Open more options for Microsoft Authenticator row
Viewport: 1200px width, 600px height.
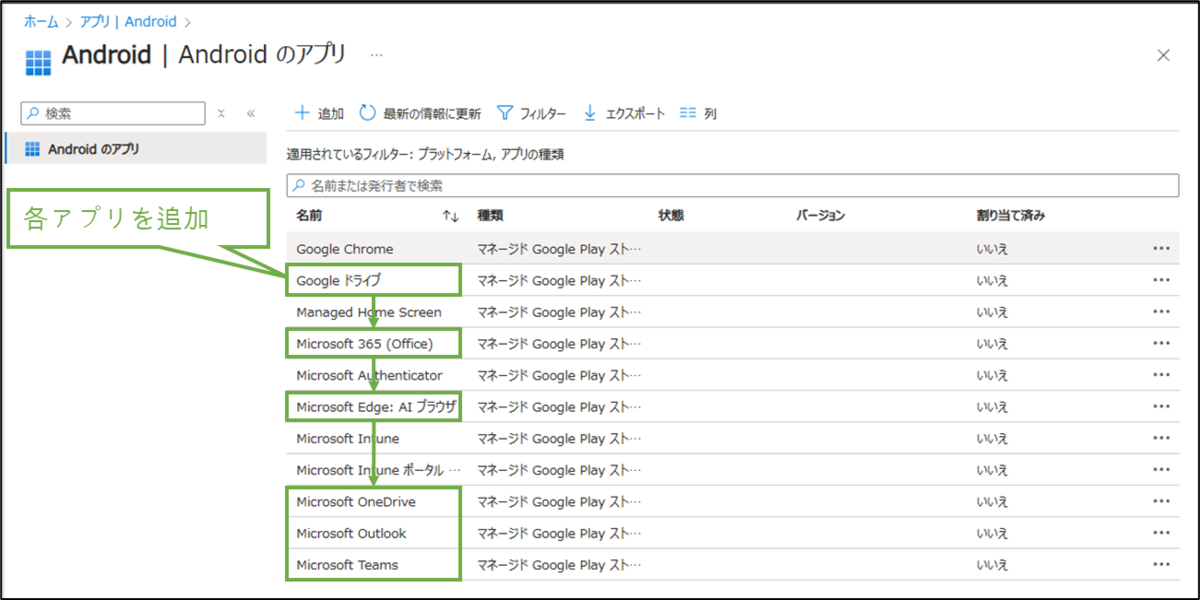pos(1161,376)
